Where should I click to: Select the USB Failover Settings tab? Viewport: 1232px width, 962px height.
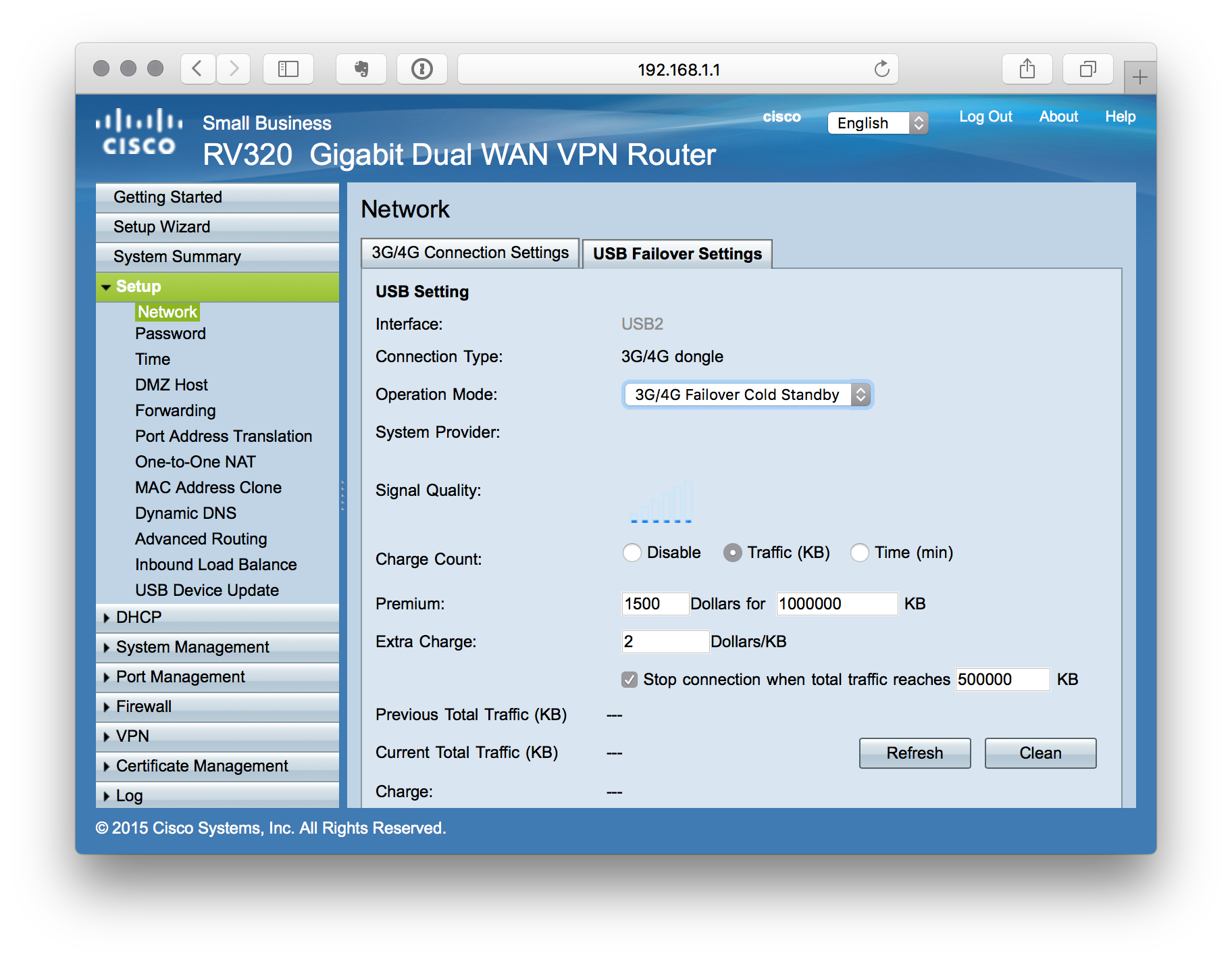point(677,254)
